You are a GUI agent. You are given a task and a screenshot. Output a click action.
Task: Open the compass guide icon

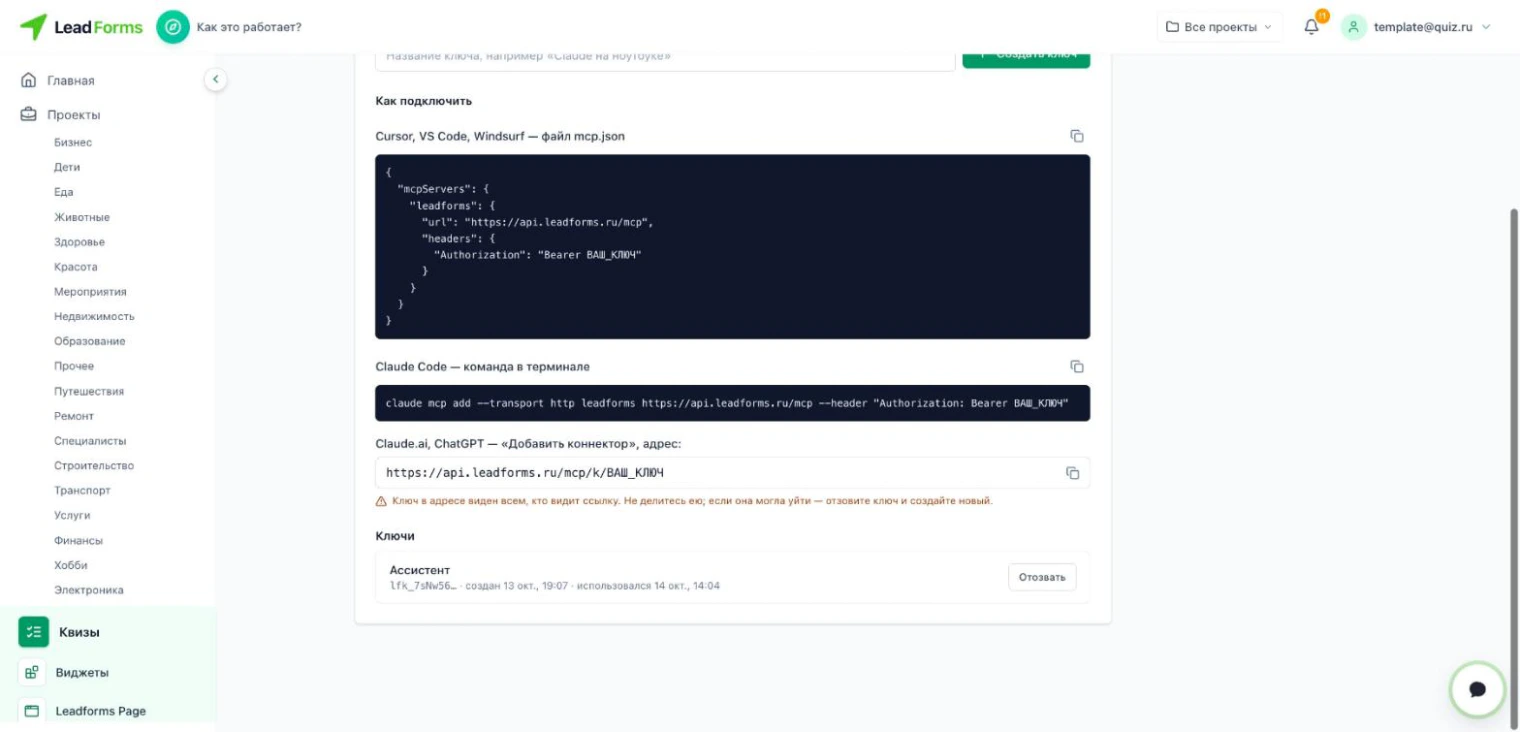[x=173, y=27]
